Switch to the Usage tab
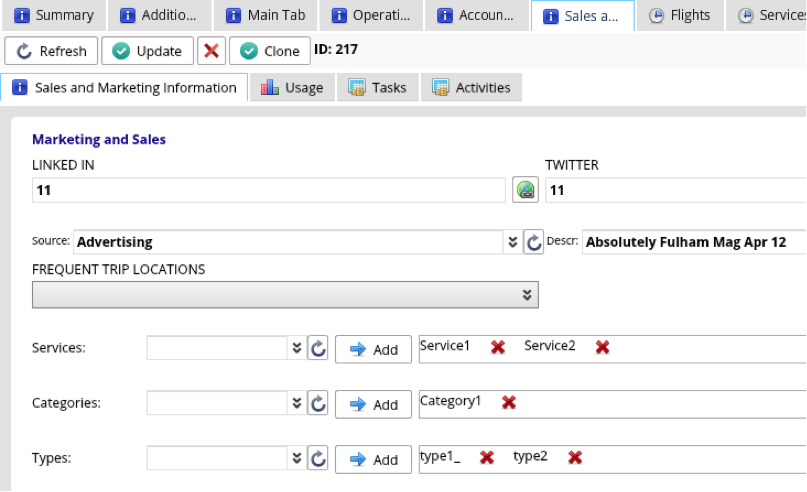This screenshot has height=492, width=807. point(292,88)
